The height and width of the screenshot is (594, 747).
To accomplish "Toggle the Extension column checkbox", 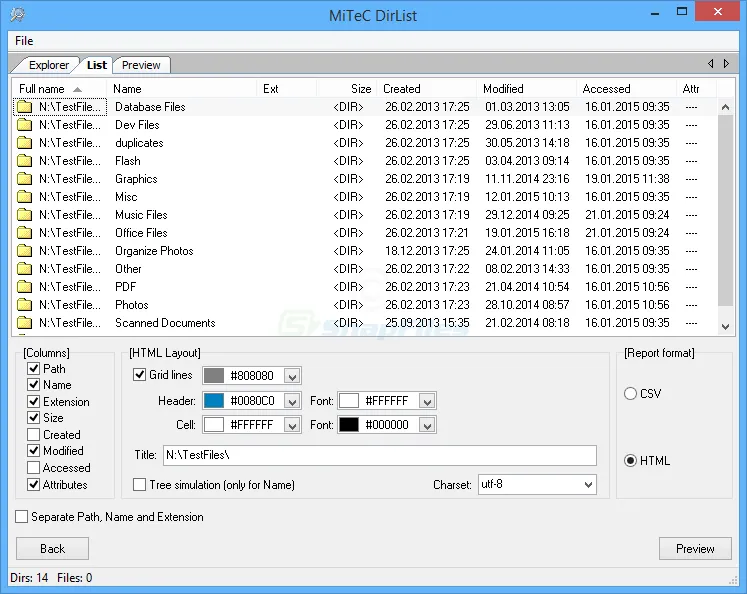I will tap(33, 402).
